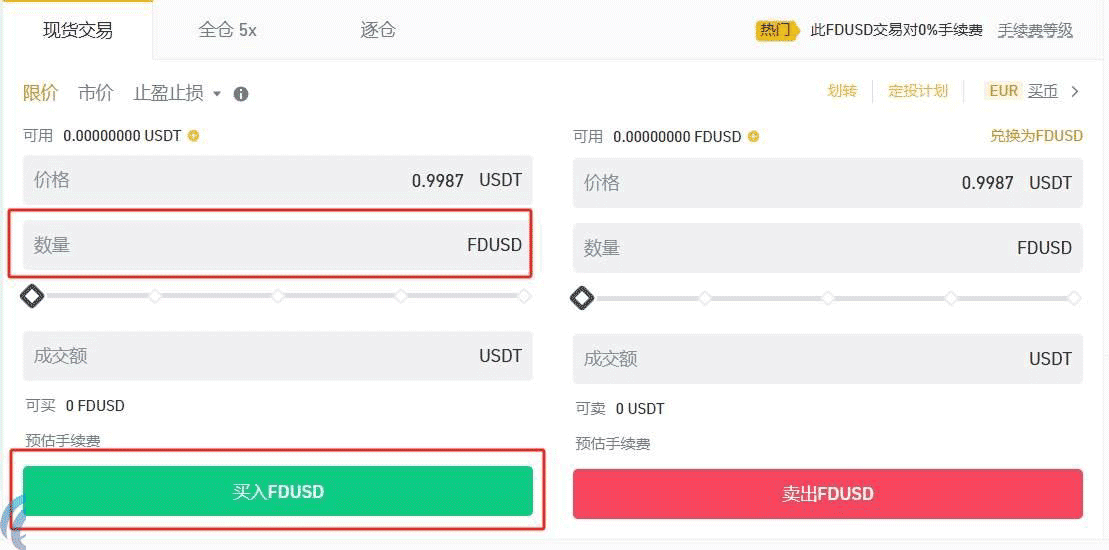Choose the 市价 market order type
This screenshot has width=1109, height=550.
96,93
